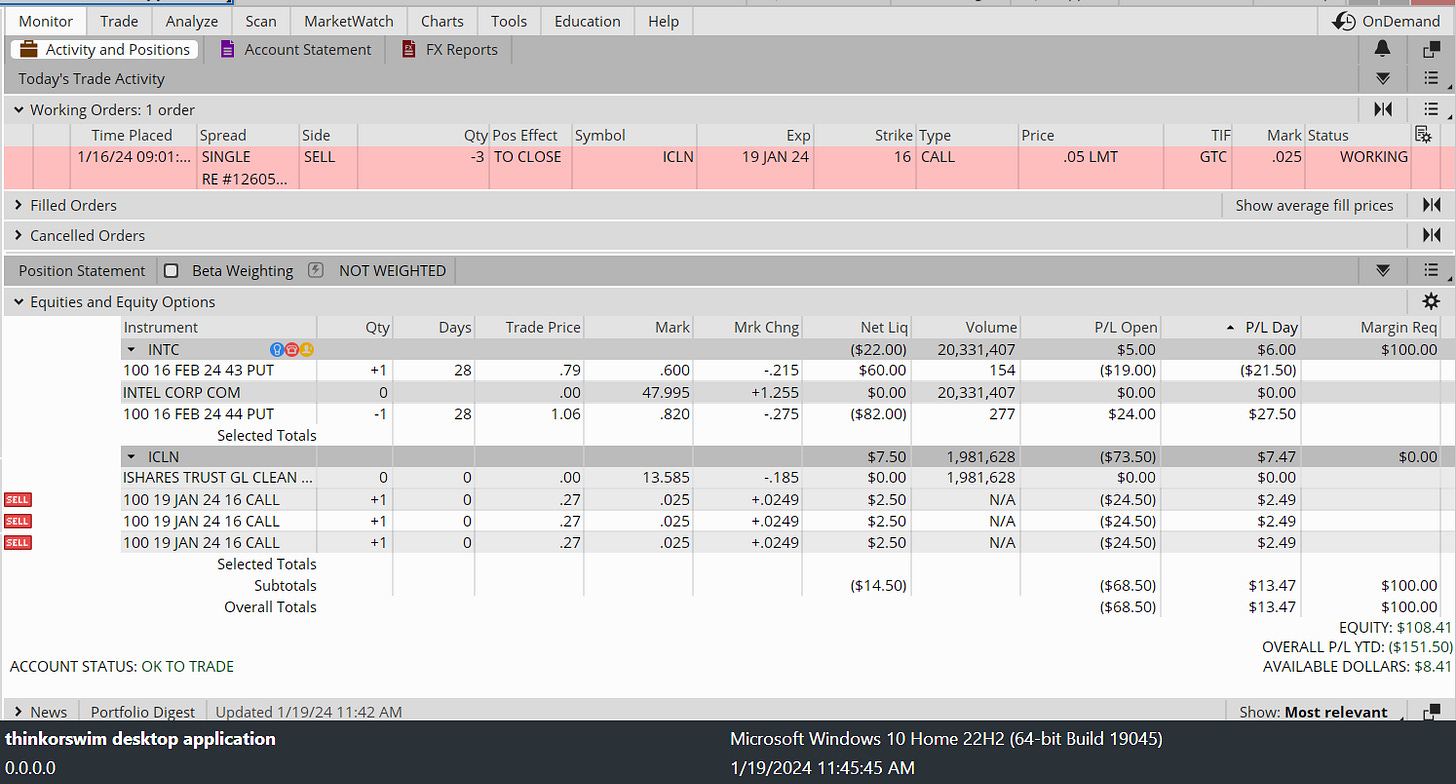Select Activity and Positions sub-tab
Viewport: 1456px width, 784px height.
pos(104,49)
